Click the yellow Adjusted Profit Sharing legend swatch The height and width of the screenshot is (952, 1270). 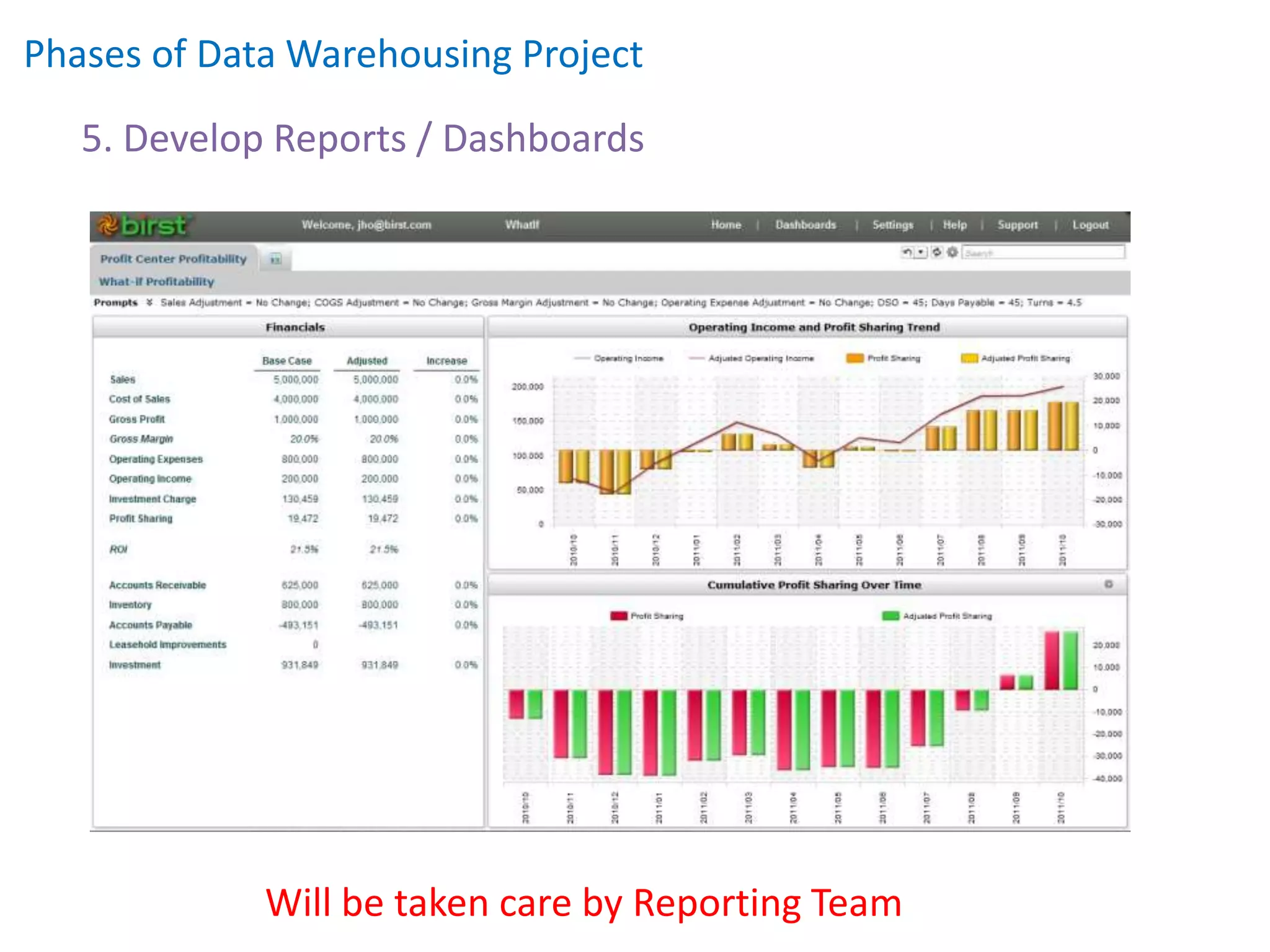[x=969, y=358]
